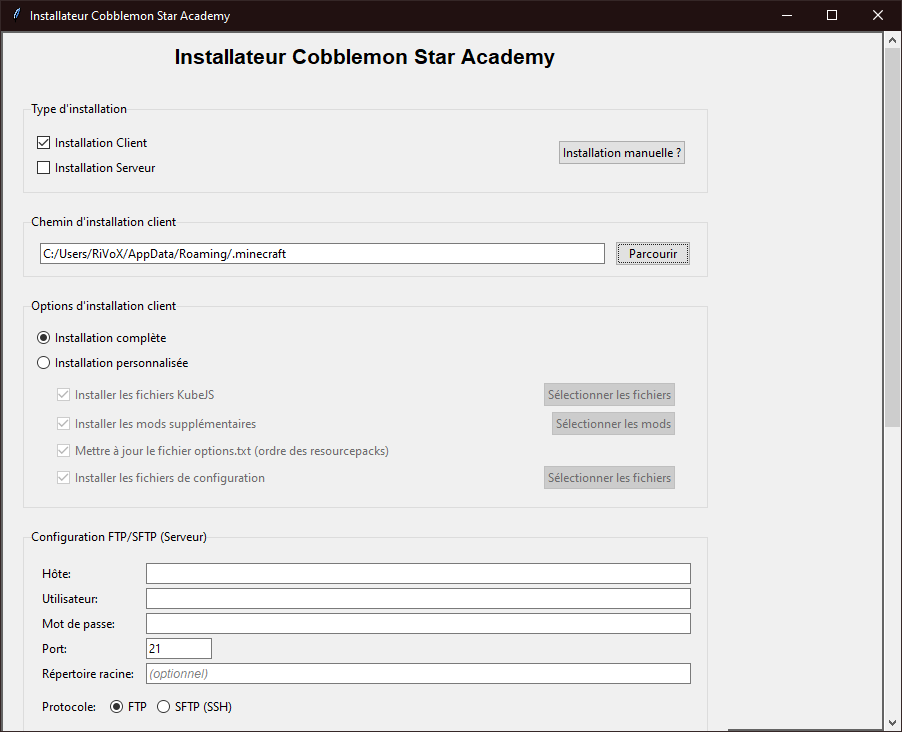Click the Options d'installation client label
The image size is (902, 732).
[104, 306]
